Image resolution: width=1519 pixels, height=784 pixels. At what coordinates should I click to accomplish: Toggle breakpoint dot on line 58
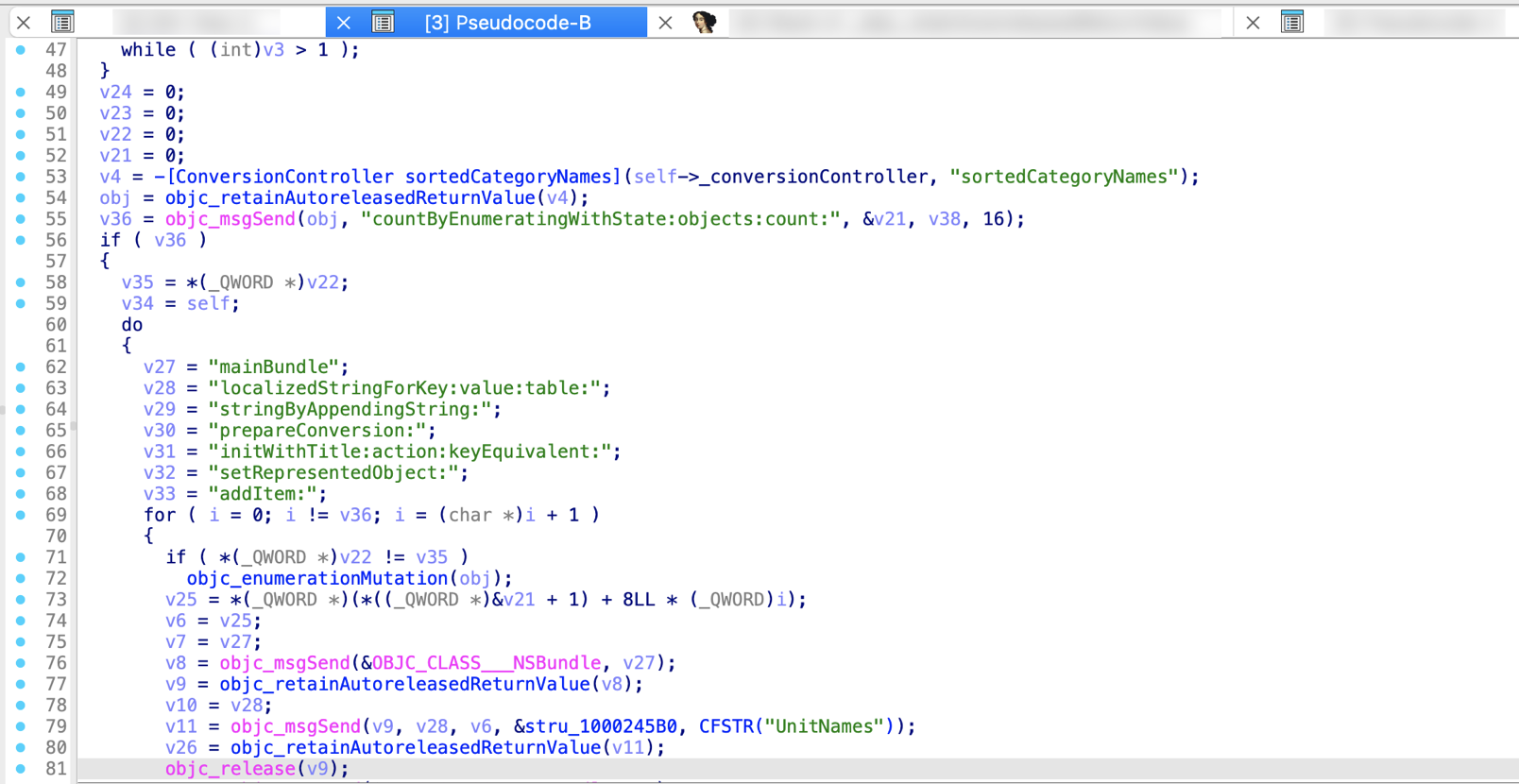[21, 282]
